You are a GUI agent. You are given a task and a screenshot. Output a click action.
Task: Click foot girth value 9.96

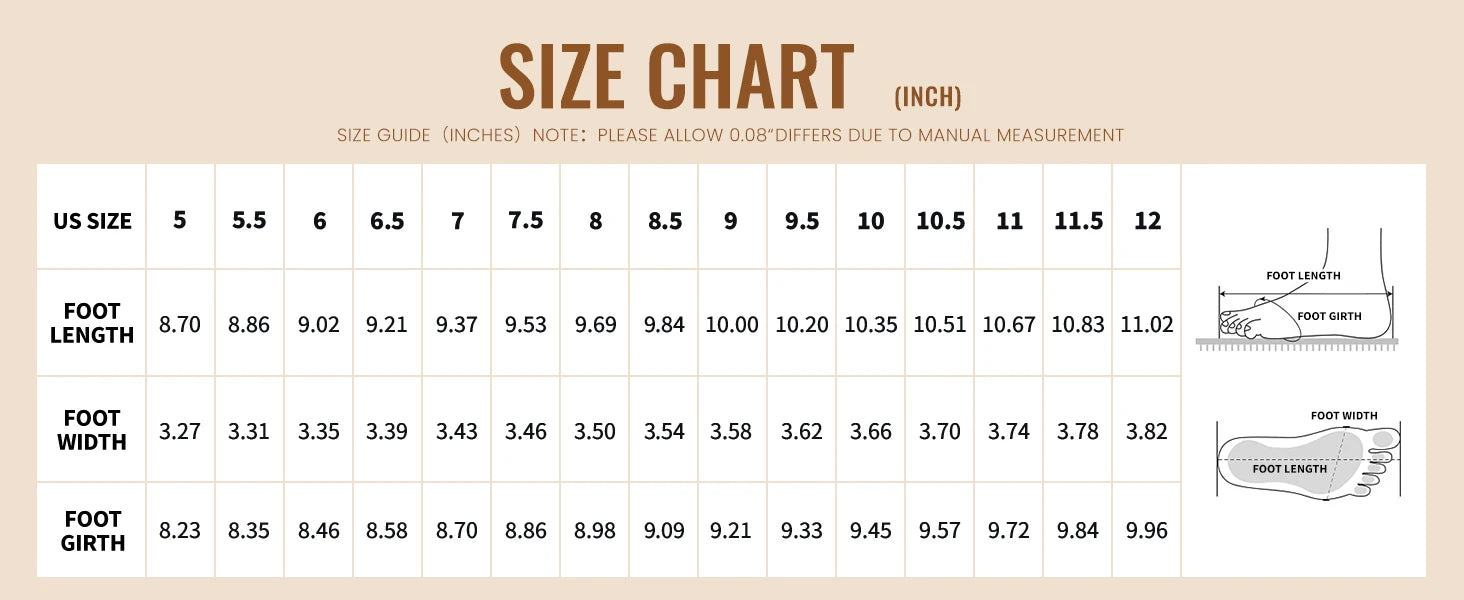[1147, 531]
